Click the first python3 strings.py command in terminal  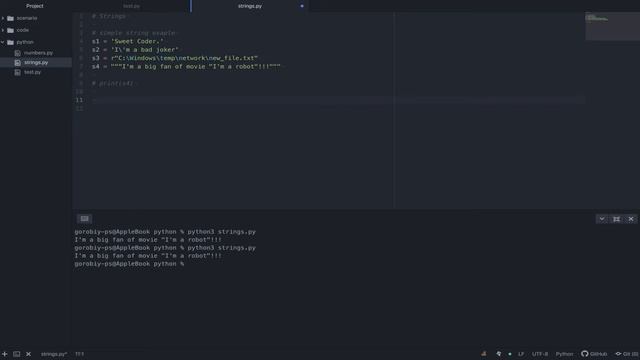(222, 232)
